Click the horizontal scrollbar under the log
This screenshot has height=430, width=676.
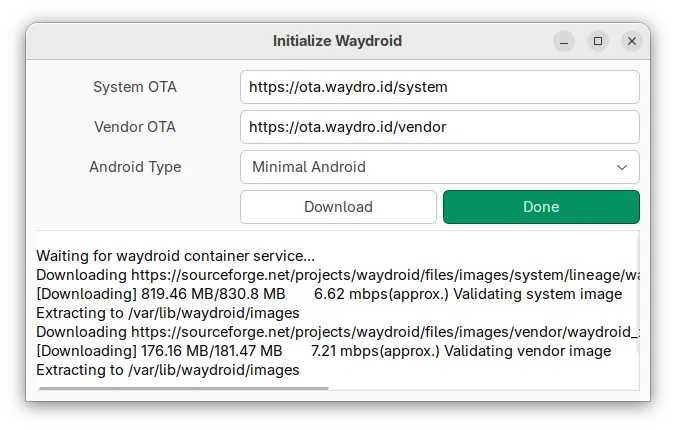pyautogui.click(x=182, y=388)
